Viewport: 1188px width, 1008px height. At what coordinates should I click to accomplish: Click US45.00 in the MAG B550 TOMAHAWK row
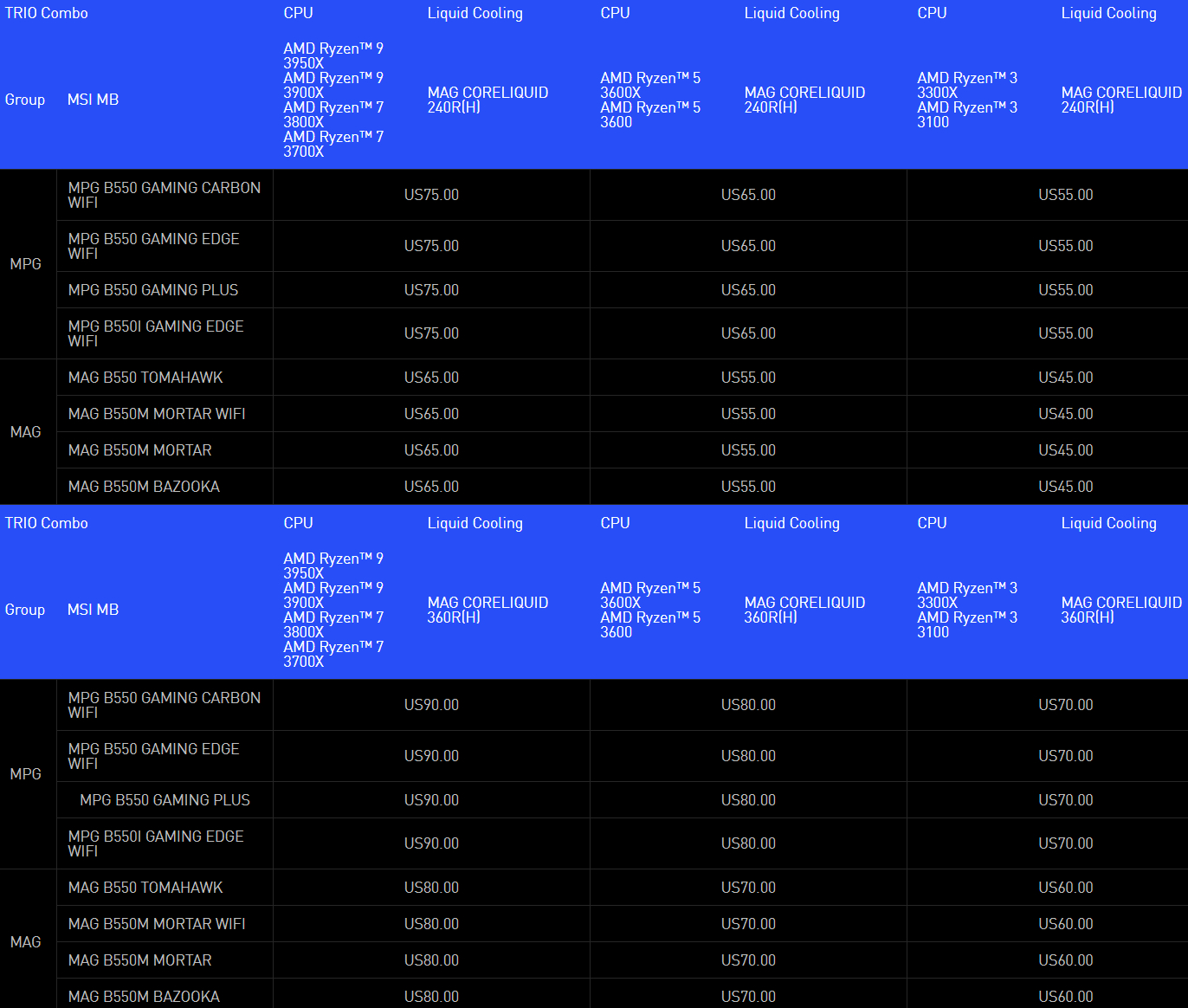[x=1065, y=378]
